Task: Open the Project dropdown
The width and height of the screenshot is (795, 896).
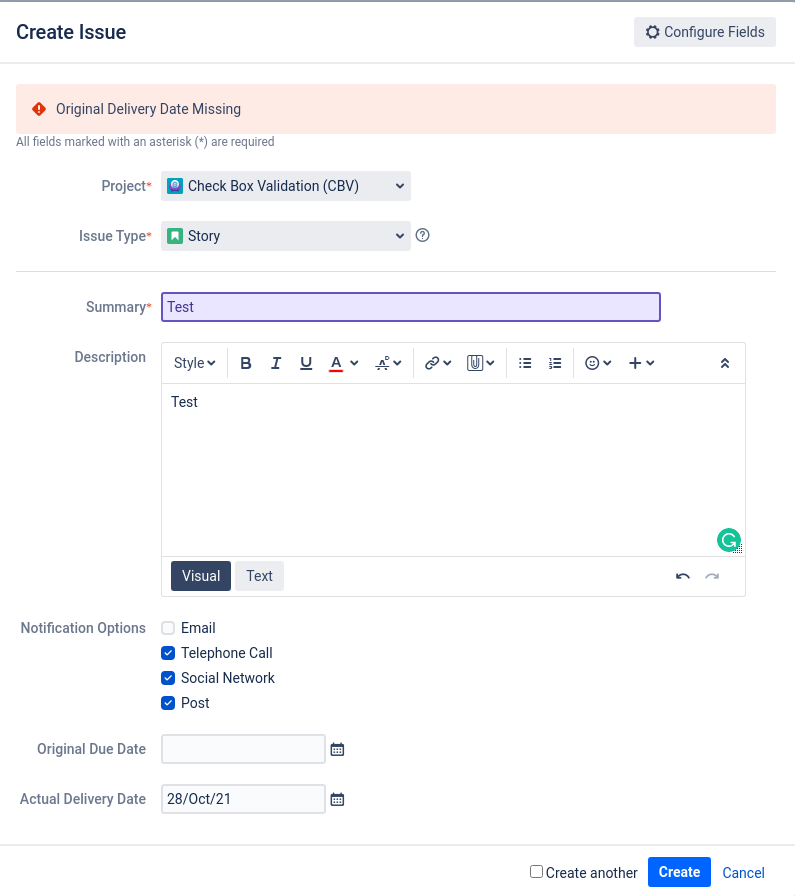Action: (x=286, y=186)
